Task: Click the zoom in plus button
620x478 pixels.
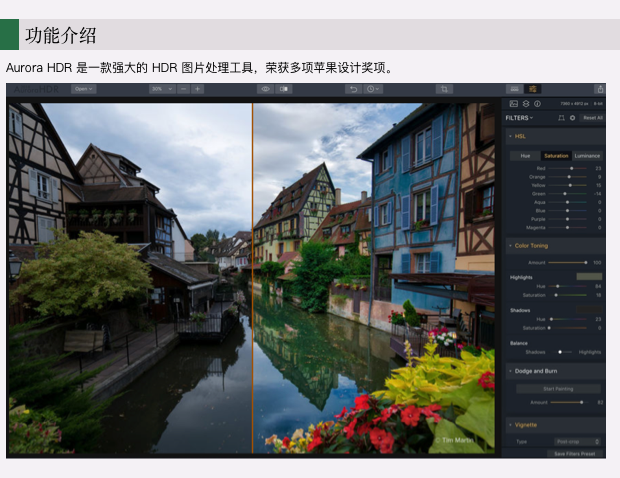Action: (x=197, y=89)
